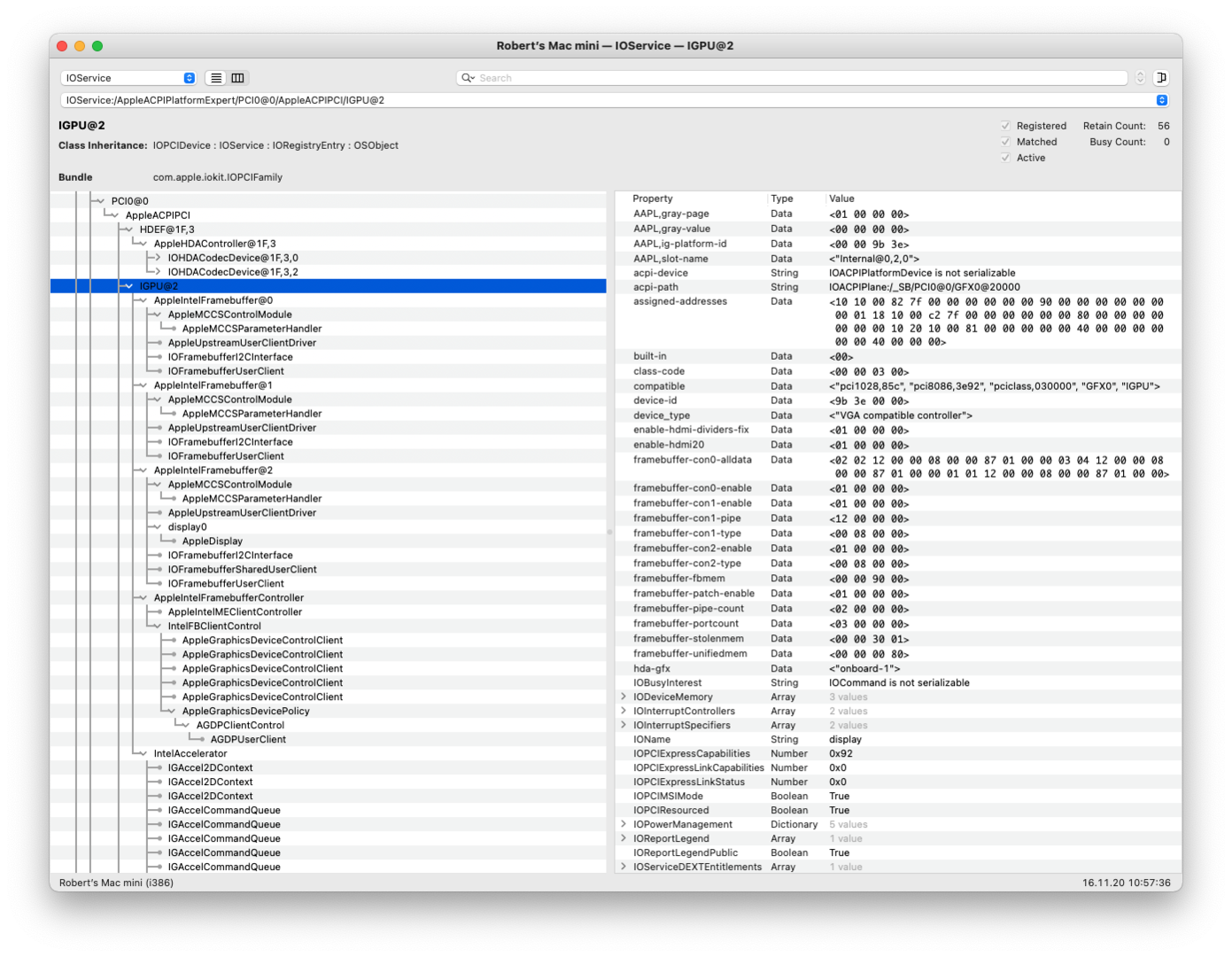Screen dimensions: 1232x957
Task: Collapse AppleIntelFramebuffer@1 node
Action: click(143, 385)
